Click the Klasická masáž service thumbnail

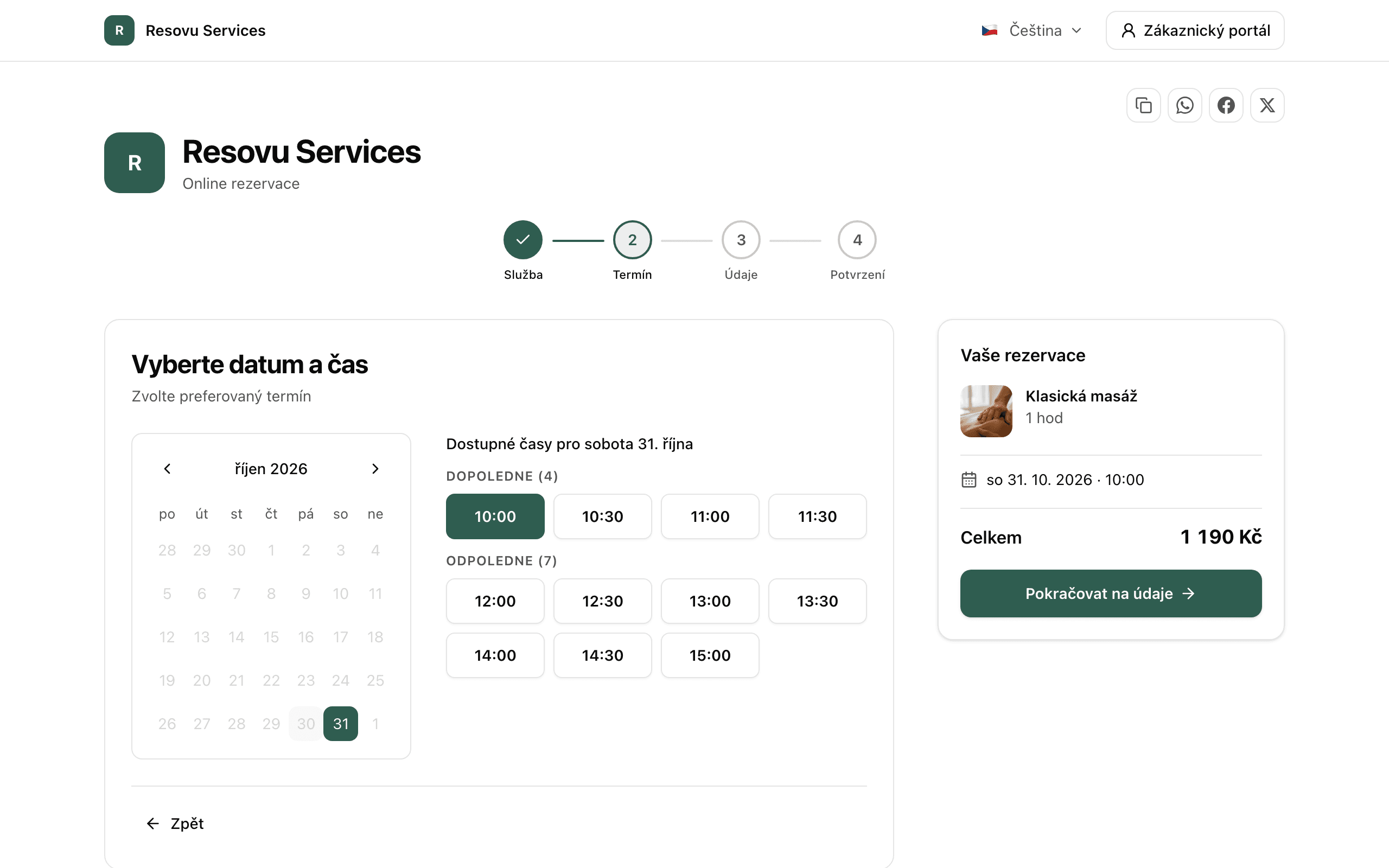pos(986,411)
